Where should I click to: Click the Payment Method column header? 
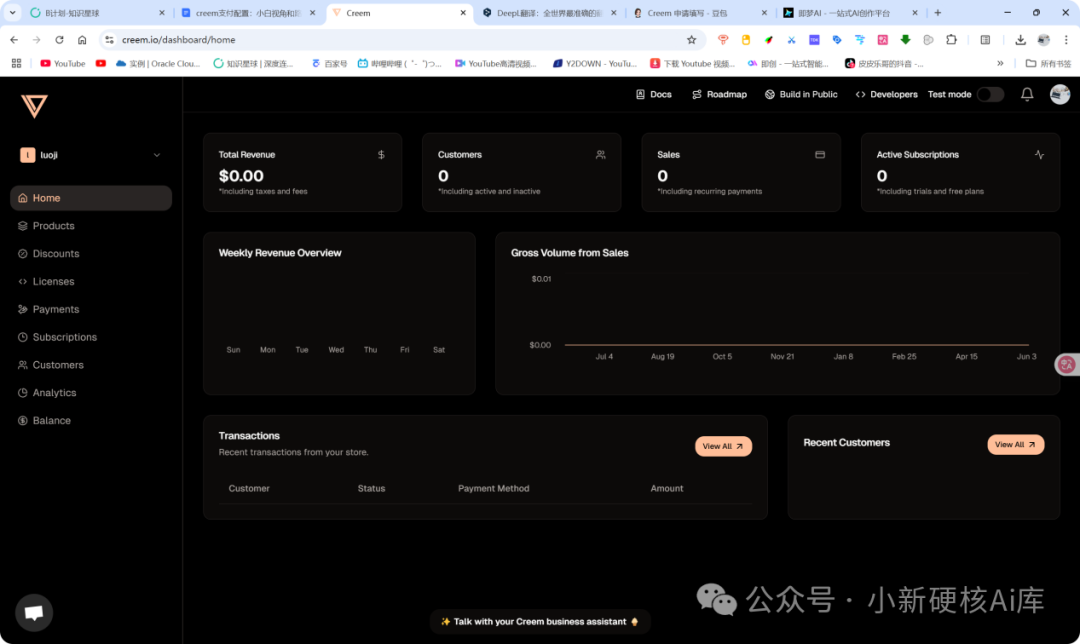pos(493,488)
